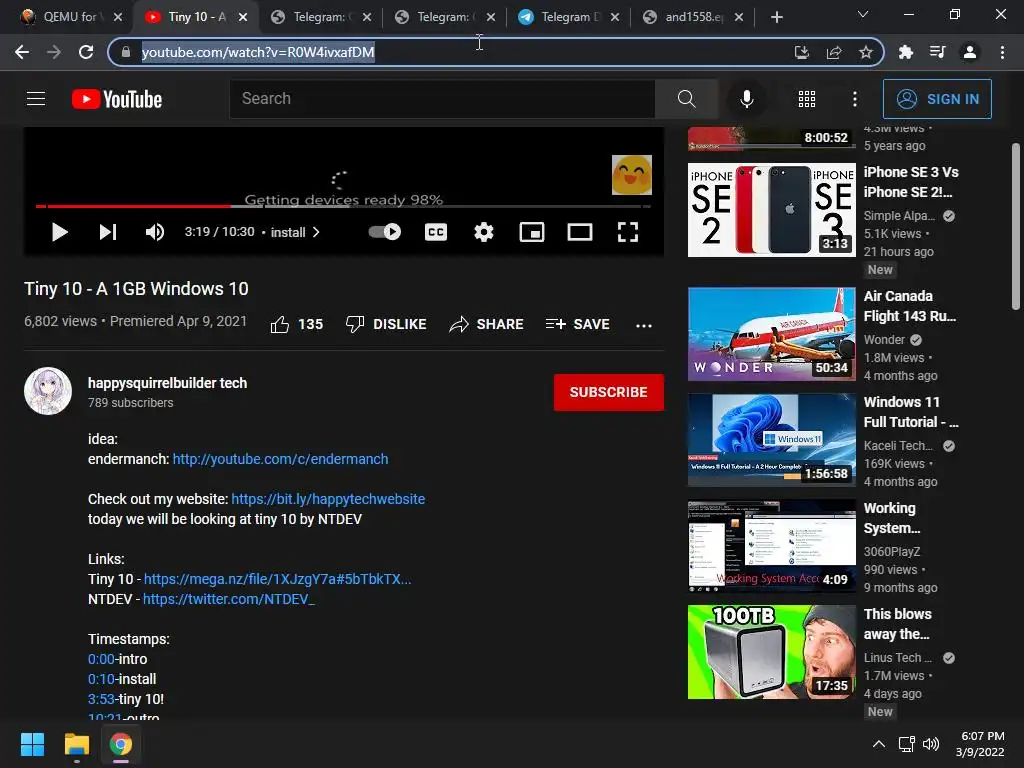Open Chrome three-dot menu

pos(1002,52)
